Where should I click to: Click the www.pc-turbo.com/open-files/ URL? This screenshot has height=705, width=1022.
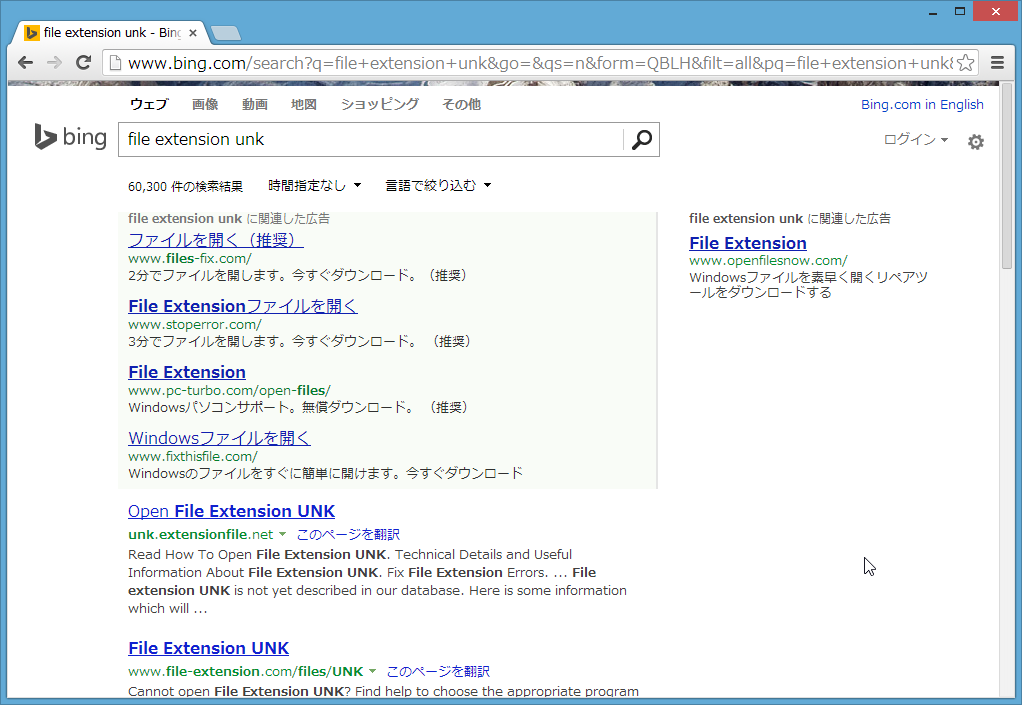(x=229, y=390)
